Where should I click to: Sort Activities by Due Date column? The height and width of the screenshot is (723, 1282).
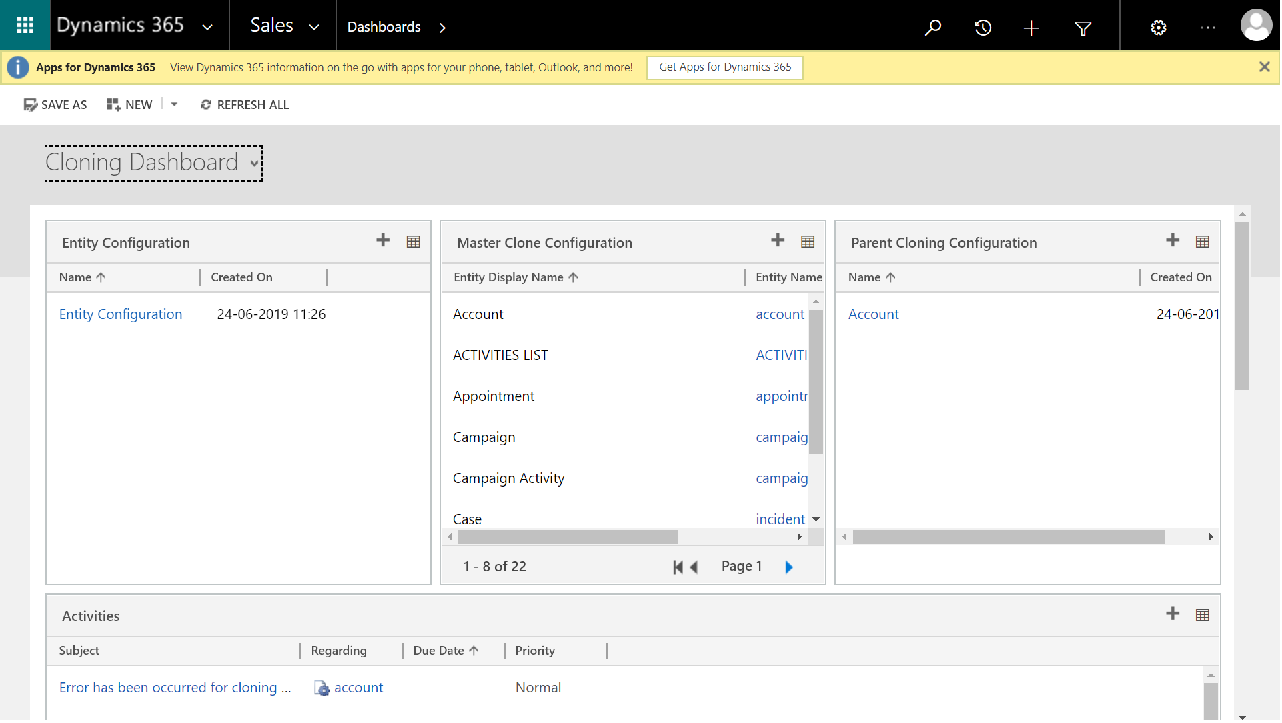[x=446, y=650]
